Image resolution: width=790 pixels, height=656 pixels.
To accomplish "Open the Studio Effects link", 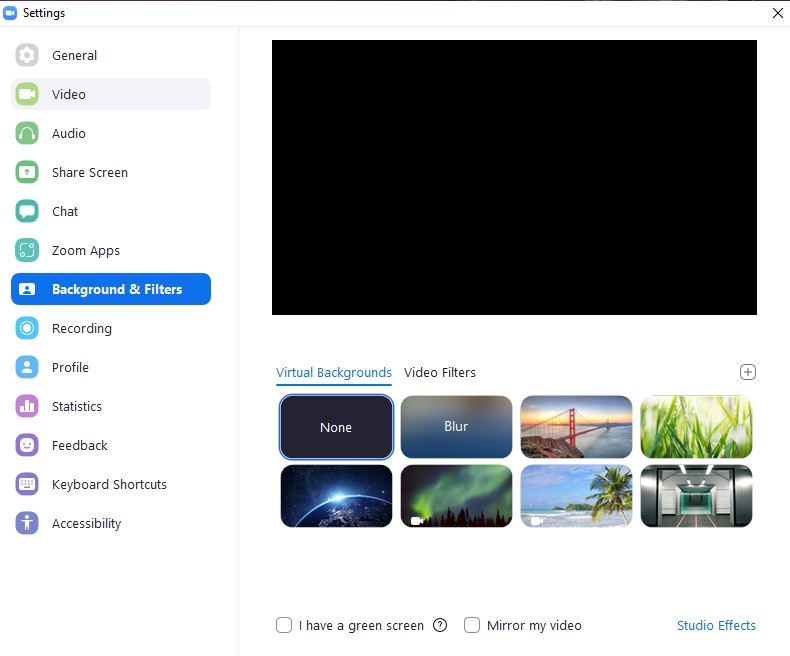I will click(716, 626).
